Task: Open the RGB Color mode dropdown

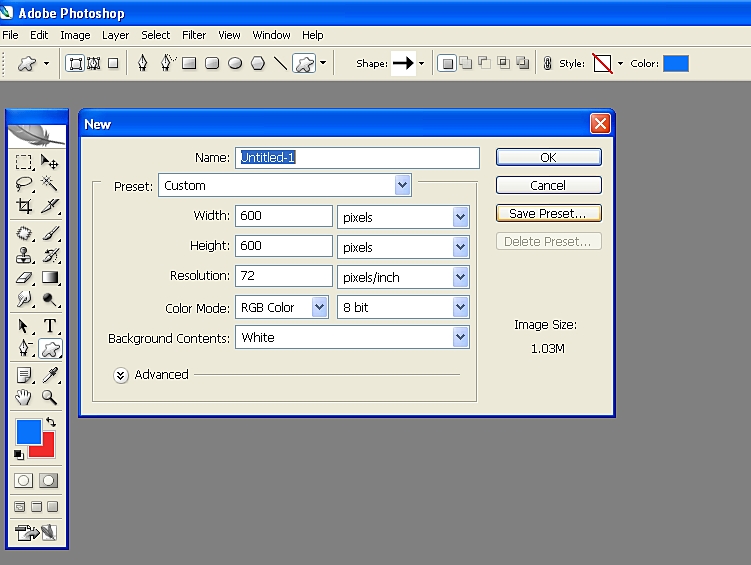Action: [x=282, y=307]
